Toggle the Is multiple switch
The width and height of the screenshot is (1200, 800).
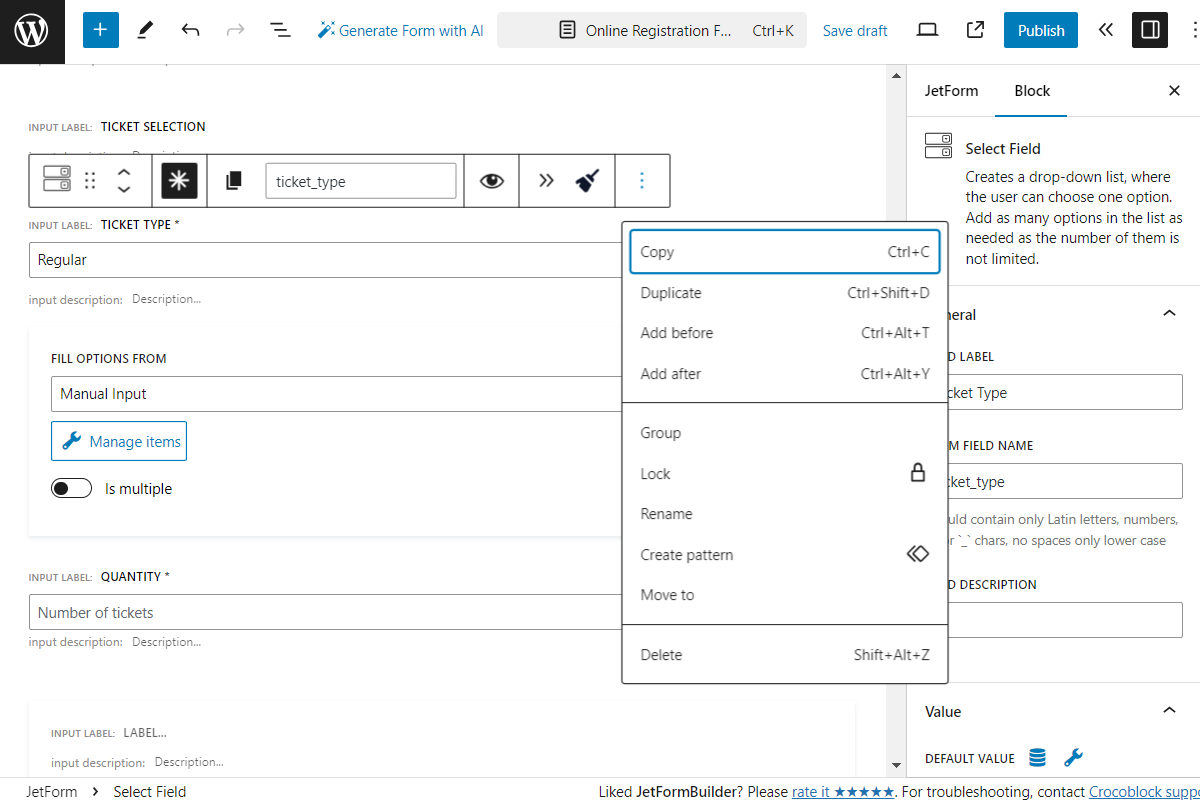point(71,489)
